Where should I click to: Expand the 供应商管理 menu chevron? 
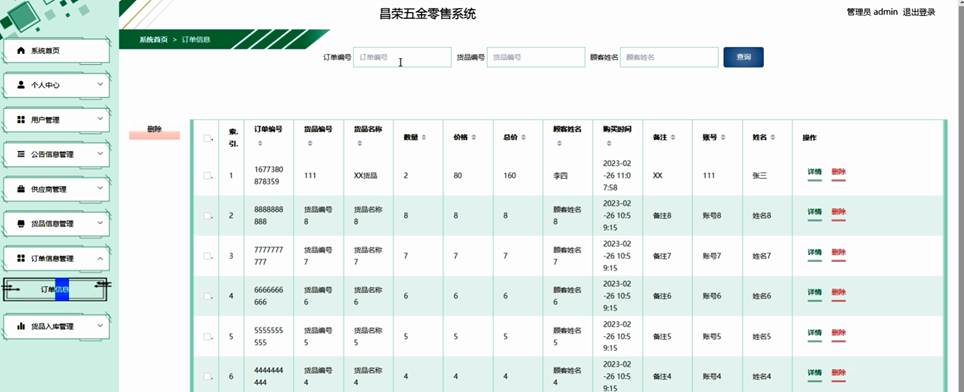pos(100,189)
